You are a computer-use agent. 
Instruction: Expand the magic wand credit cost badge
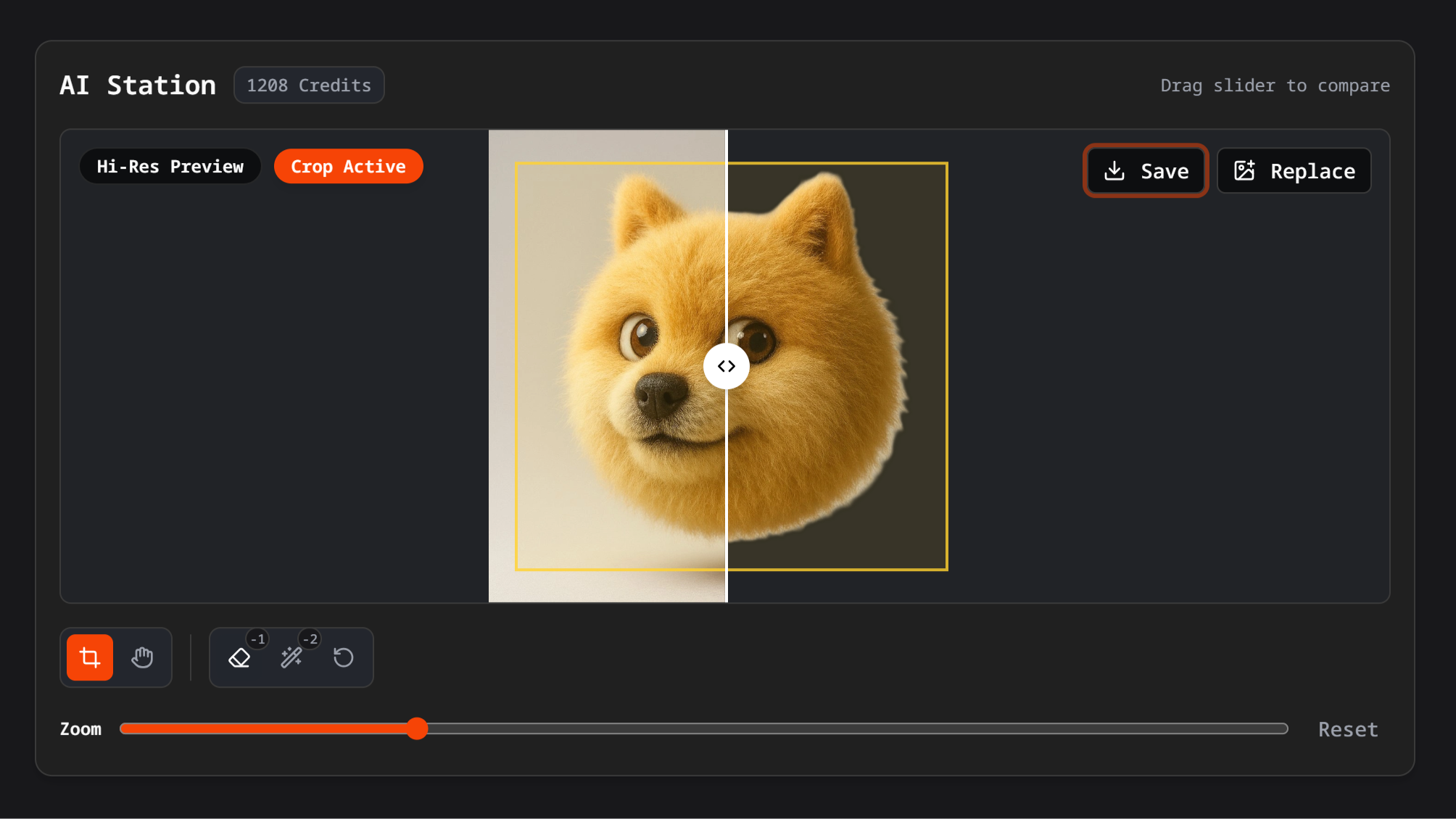[x=310, y=639]
